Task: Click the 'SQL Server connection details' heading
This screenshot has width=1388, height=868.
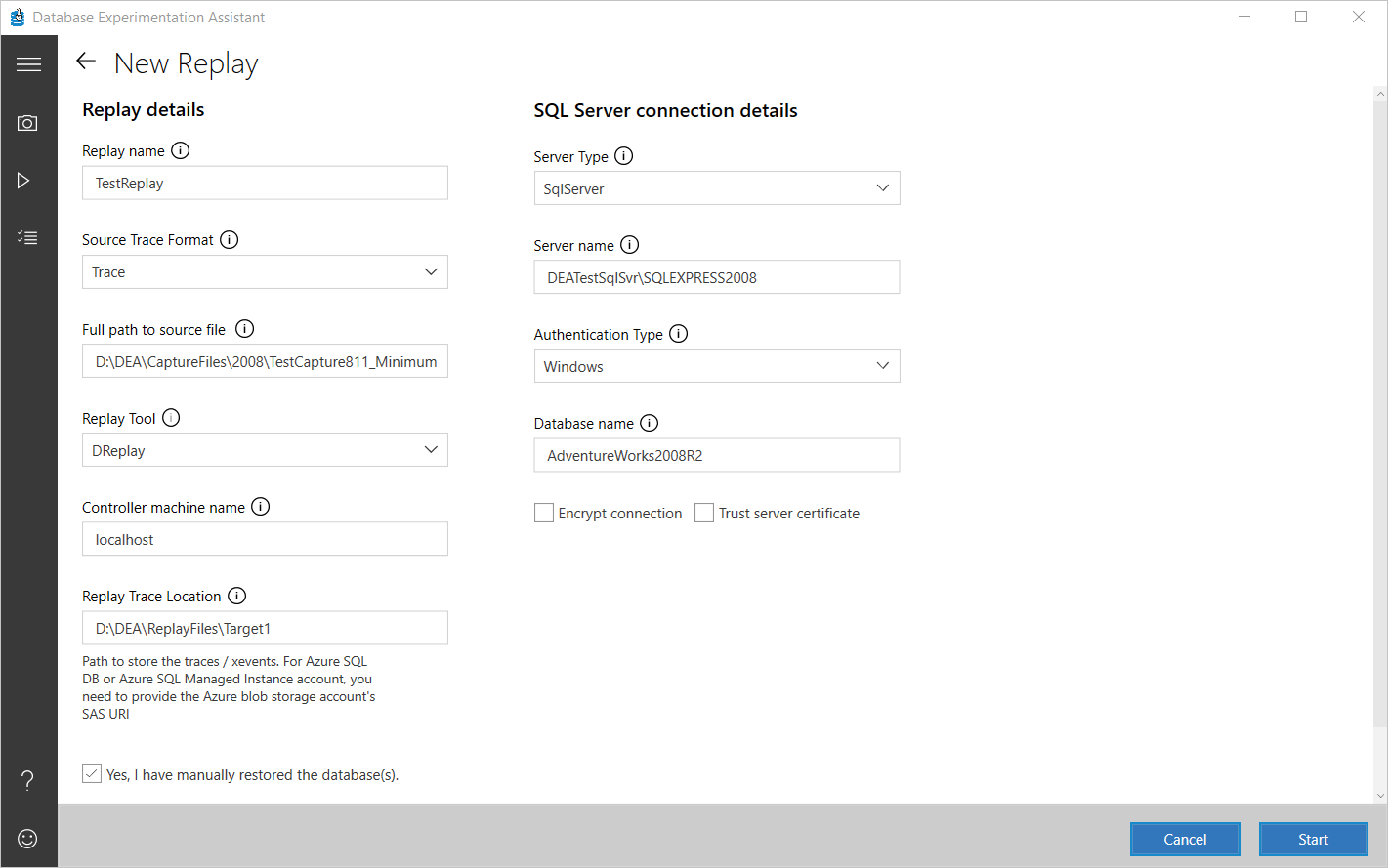Action: [665, 110]
